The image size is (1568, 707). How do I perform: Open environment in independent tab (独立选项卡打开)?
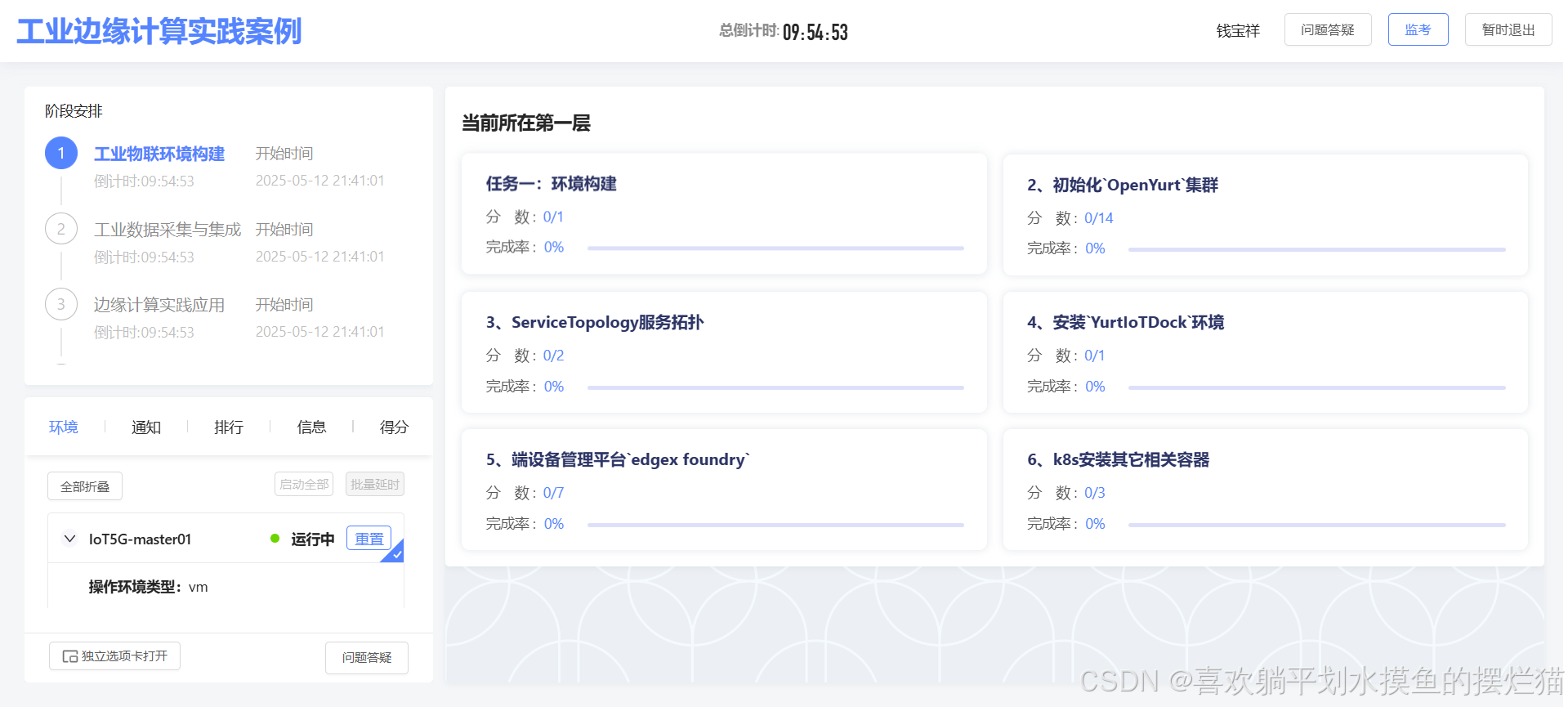point(114,656)
